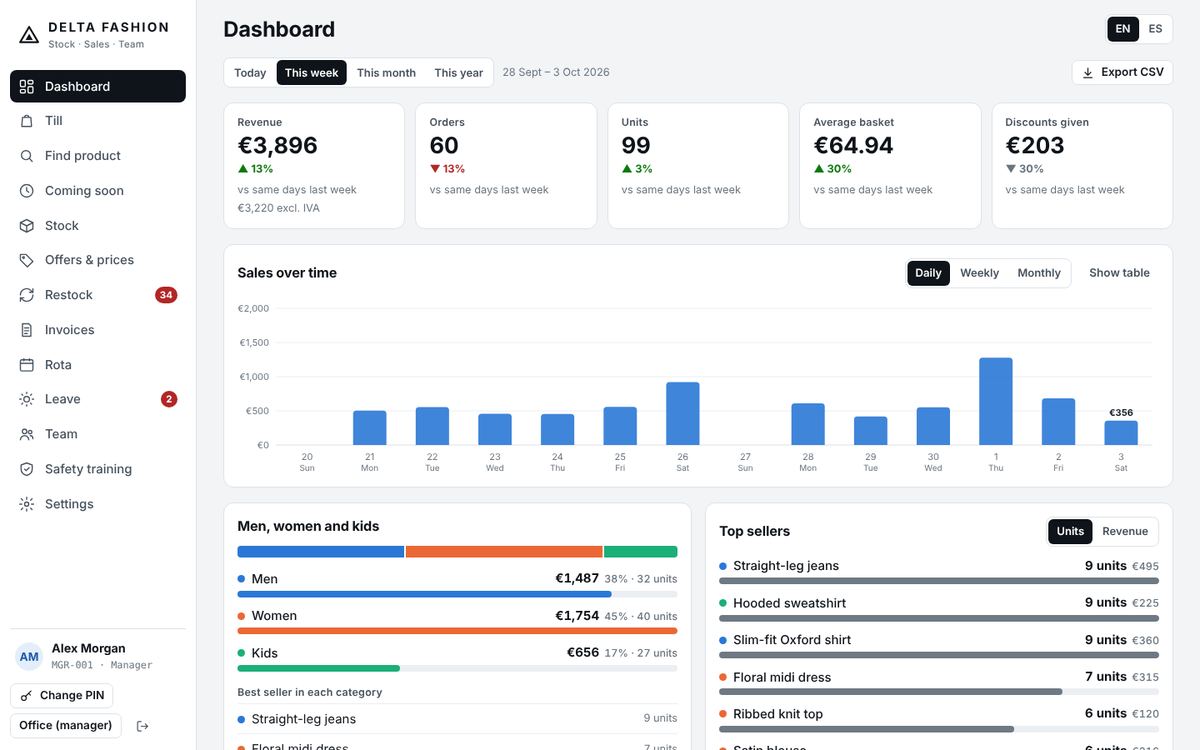Click the Coming soon clock icon
1200x750 pixels.
[27, 191]
